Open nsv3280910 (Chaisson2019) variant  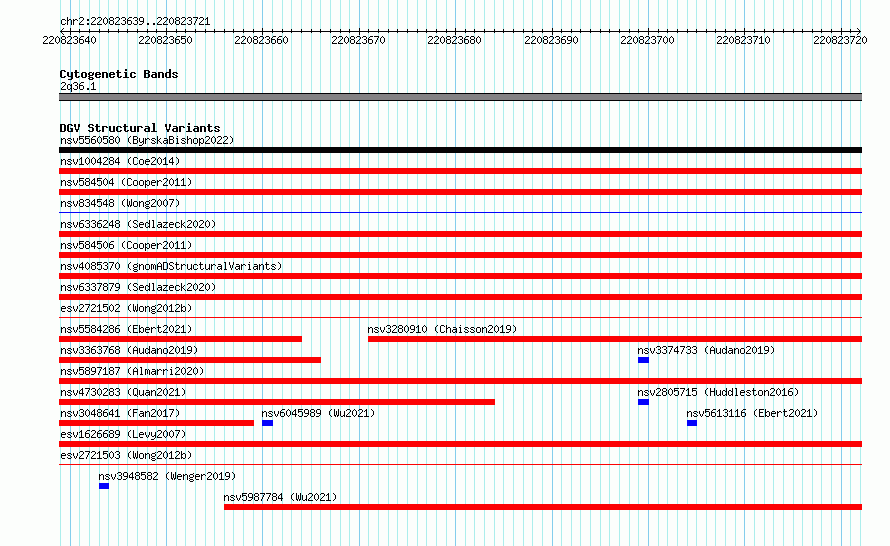(x=442, y=329)
